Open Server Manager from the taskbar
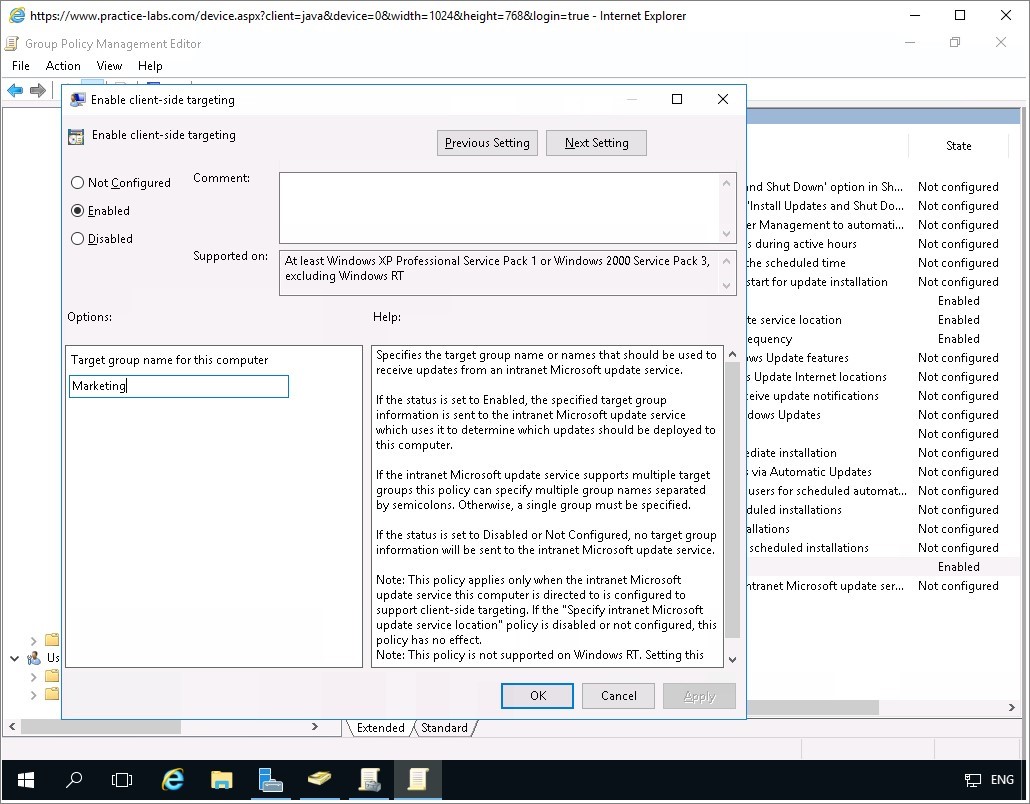The image size is (1030, 804). [x=270, y=780]
